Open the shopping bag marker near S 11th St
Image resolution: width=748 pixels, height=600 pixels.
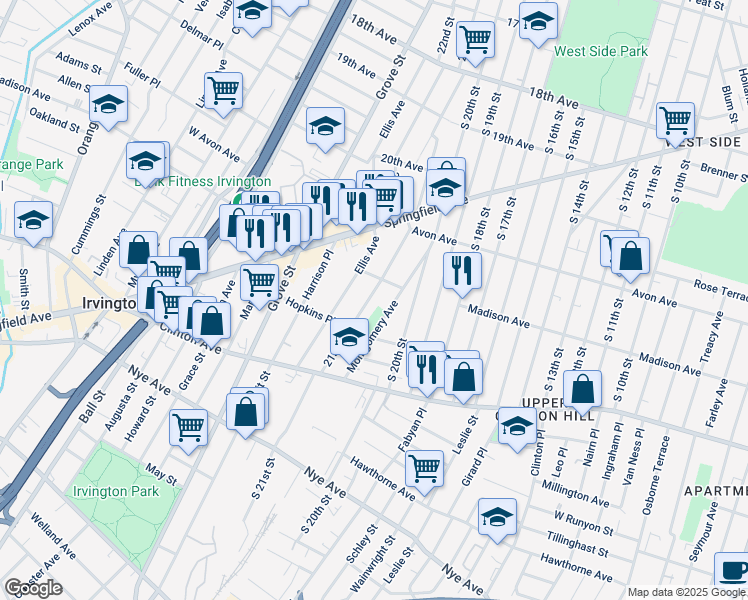click(x=630, y=257)
